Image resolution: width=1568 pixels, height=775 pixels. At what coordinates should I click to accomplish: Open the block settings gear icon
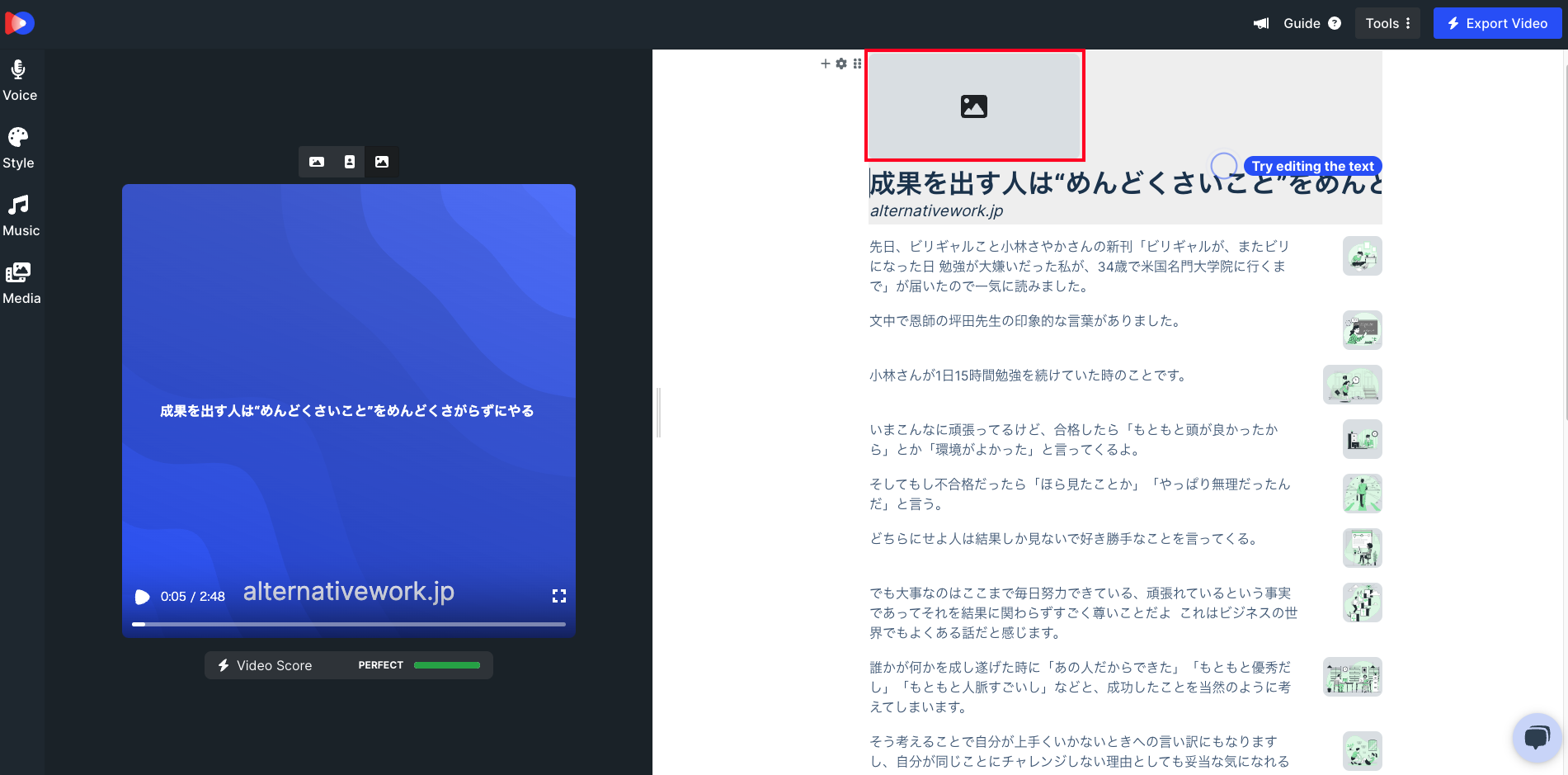(841, 64)
